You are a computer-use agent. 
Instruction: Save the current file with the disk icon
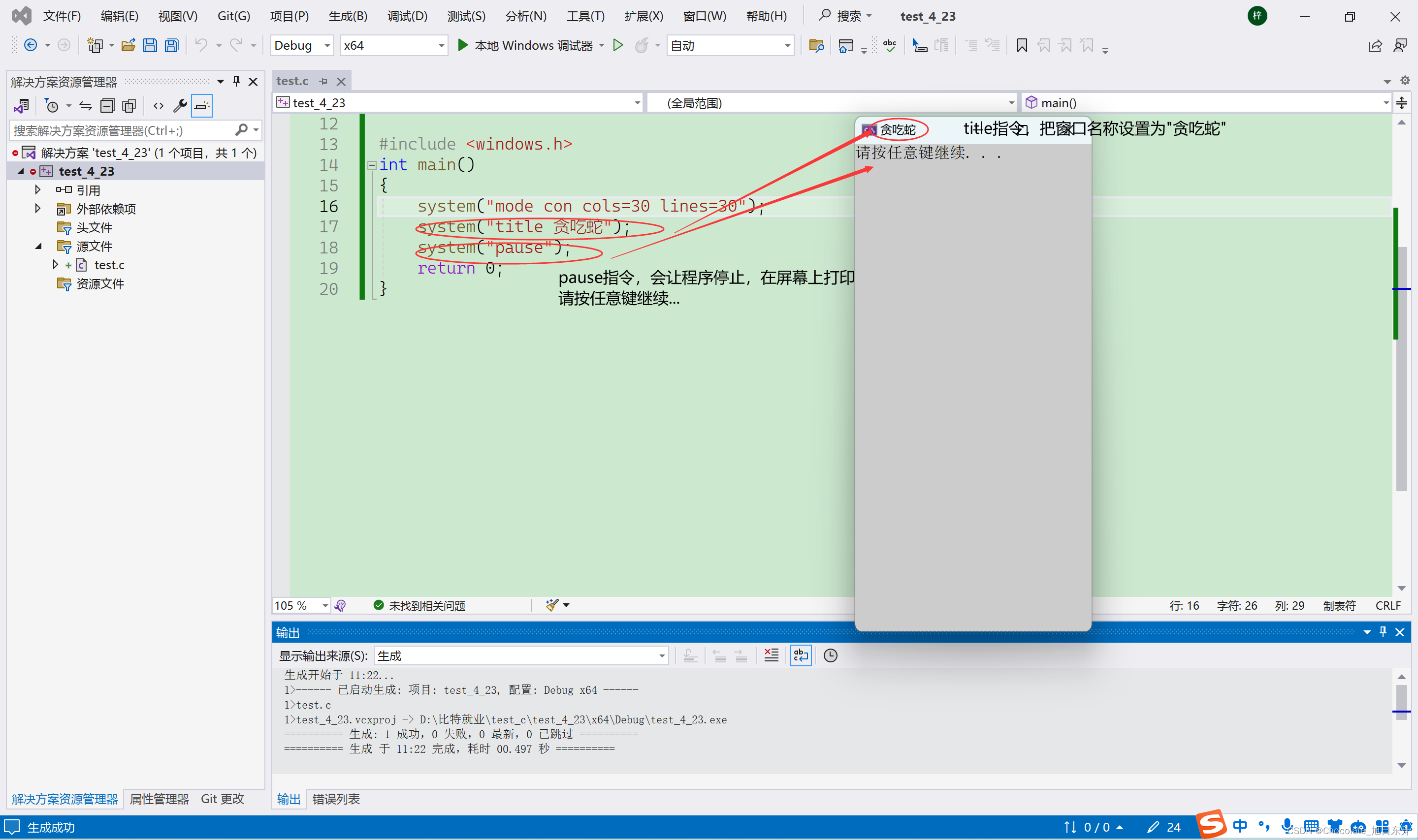point(150,45)
